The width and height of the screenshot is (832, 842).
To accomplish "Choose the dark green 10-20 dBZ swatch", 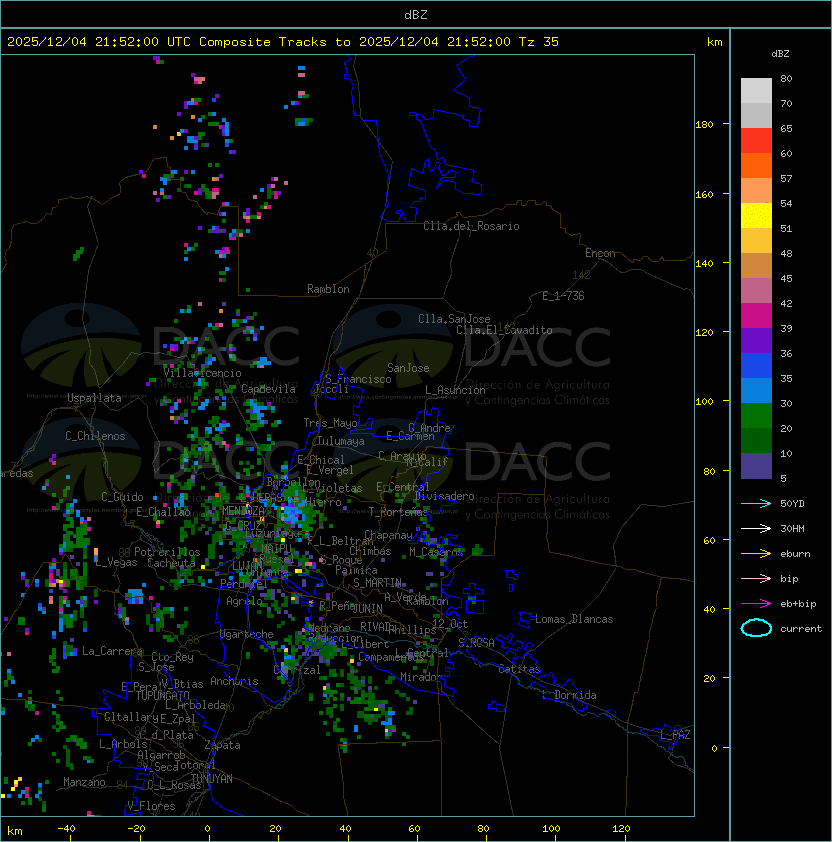I will [756, 440].
